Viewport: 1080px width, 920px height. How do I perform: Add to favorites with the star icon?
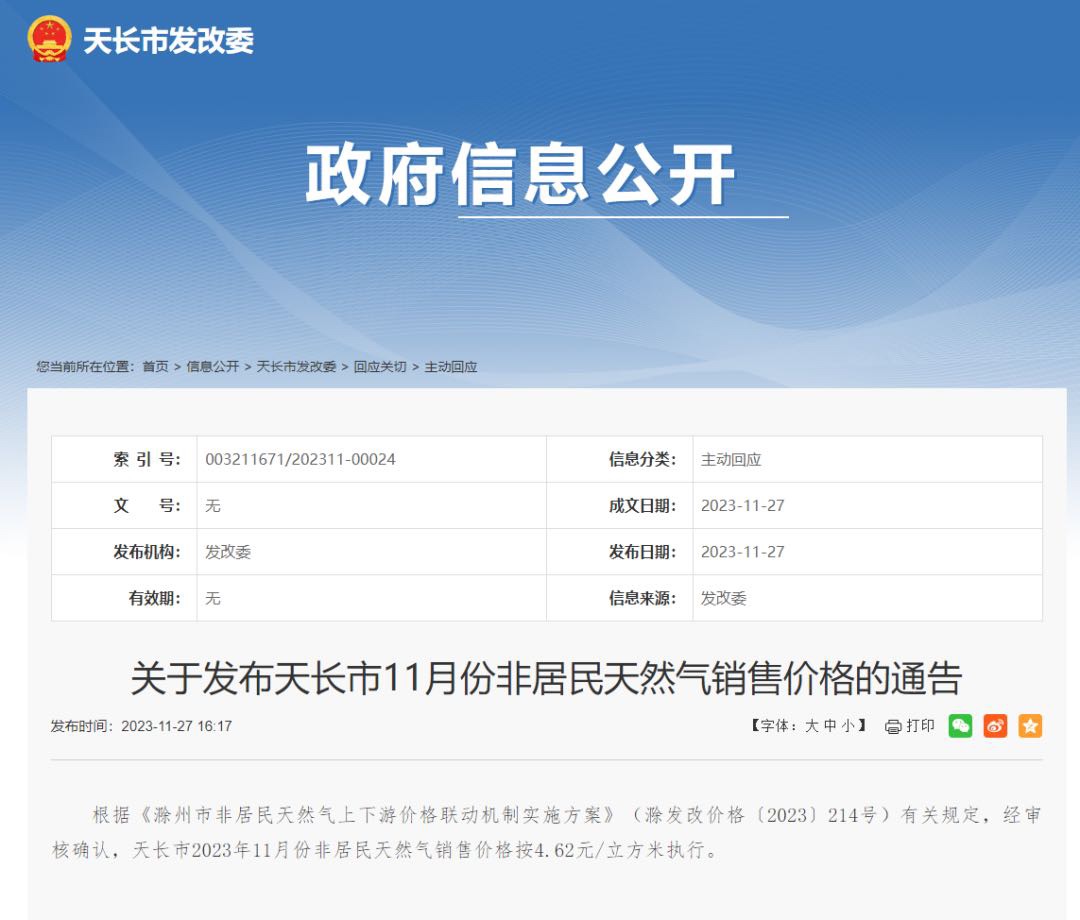pos(1030,726)
